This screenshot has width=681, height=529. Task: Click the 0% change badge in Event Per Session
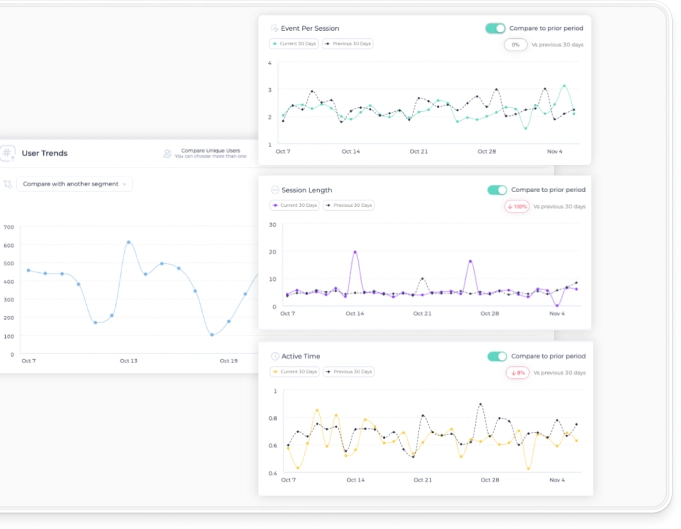[x=516, y=44]
